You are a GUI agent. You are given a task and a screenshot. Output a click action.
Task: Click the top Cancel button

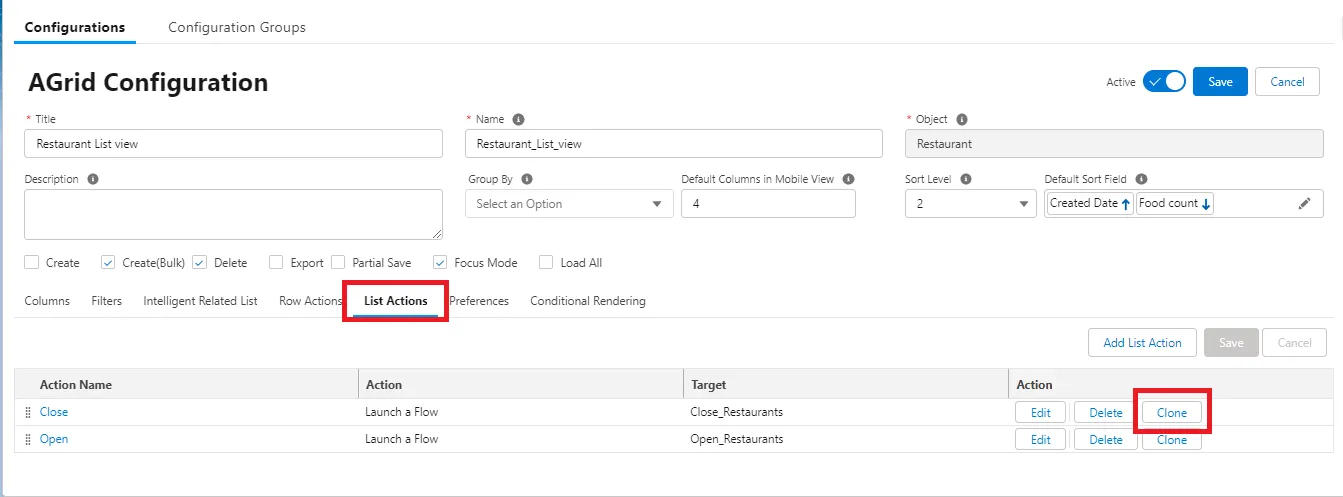click(x=1287, y=82)
